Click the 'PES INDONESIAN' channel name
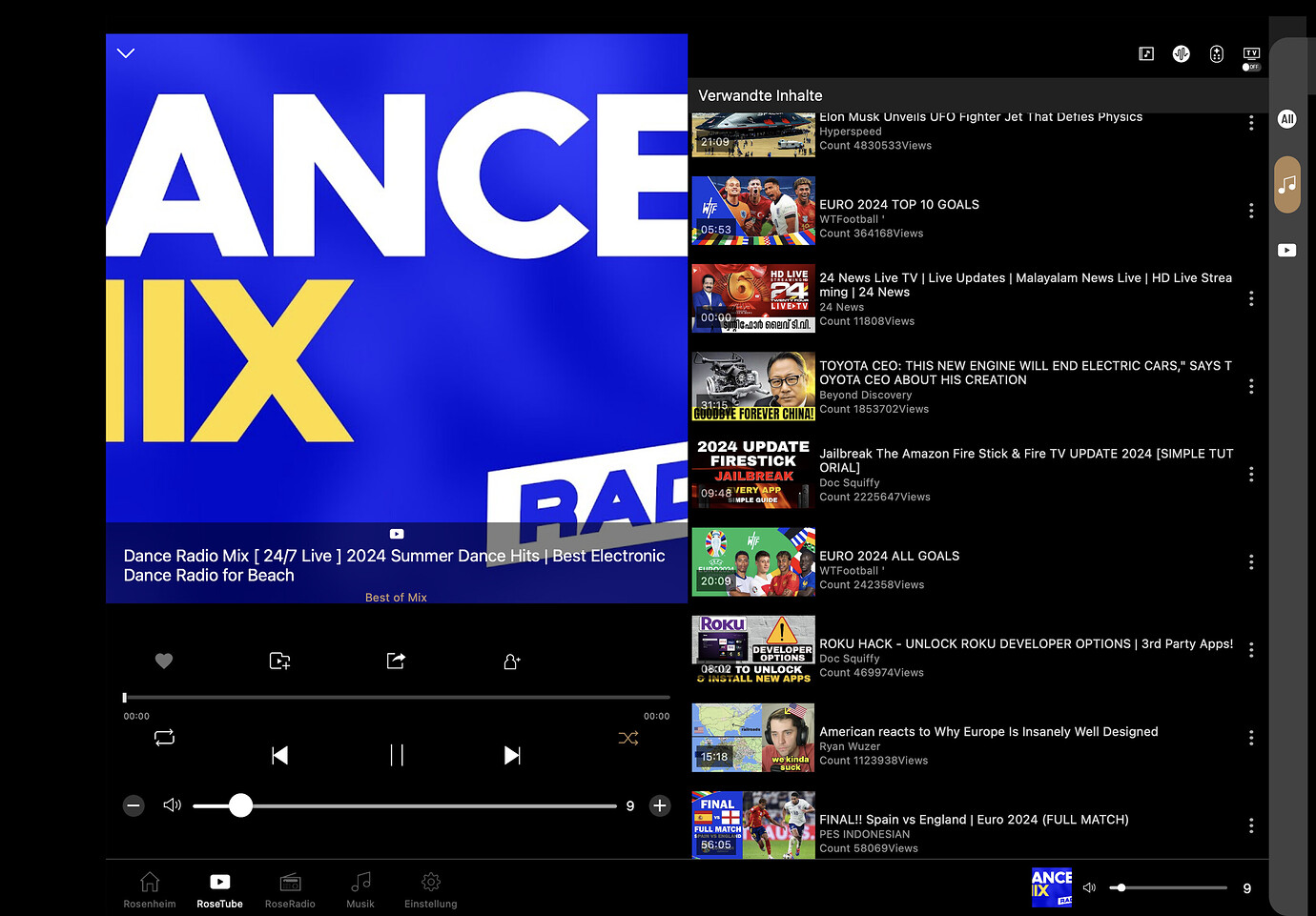This screenshot has width=1316, height=916. pos(865,834)
